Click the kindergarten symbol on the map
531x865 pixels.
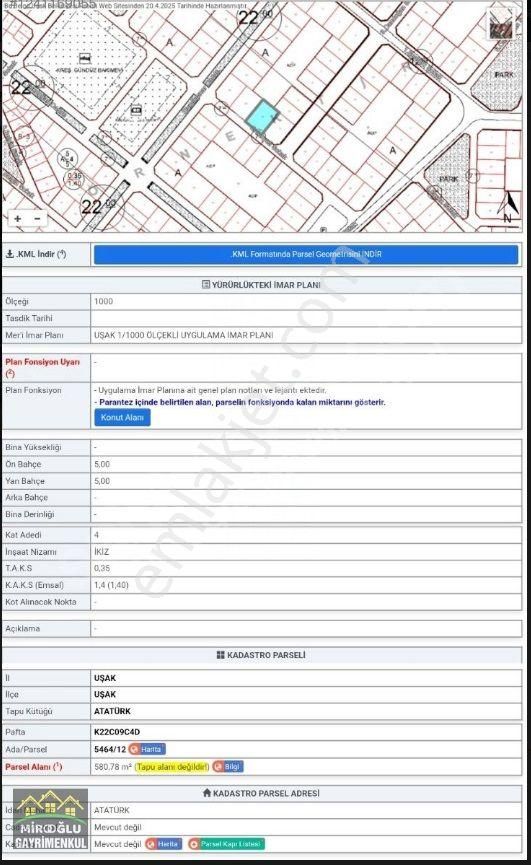click(84, 58)
